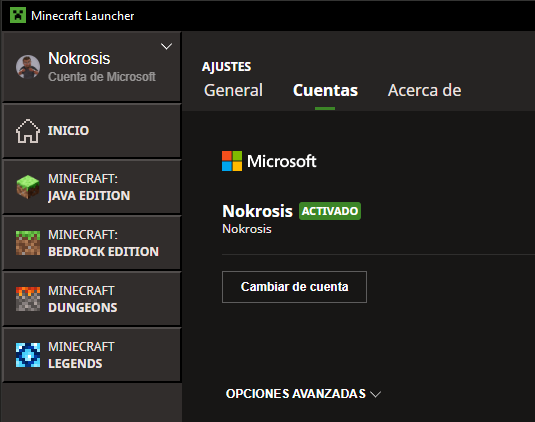Click the Microsoft logo
This screenshot has width=535, height=422.
coord(269,161)
